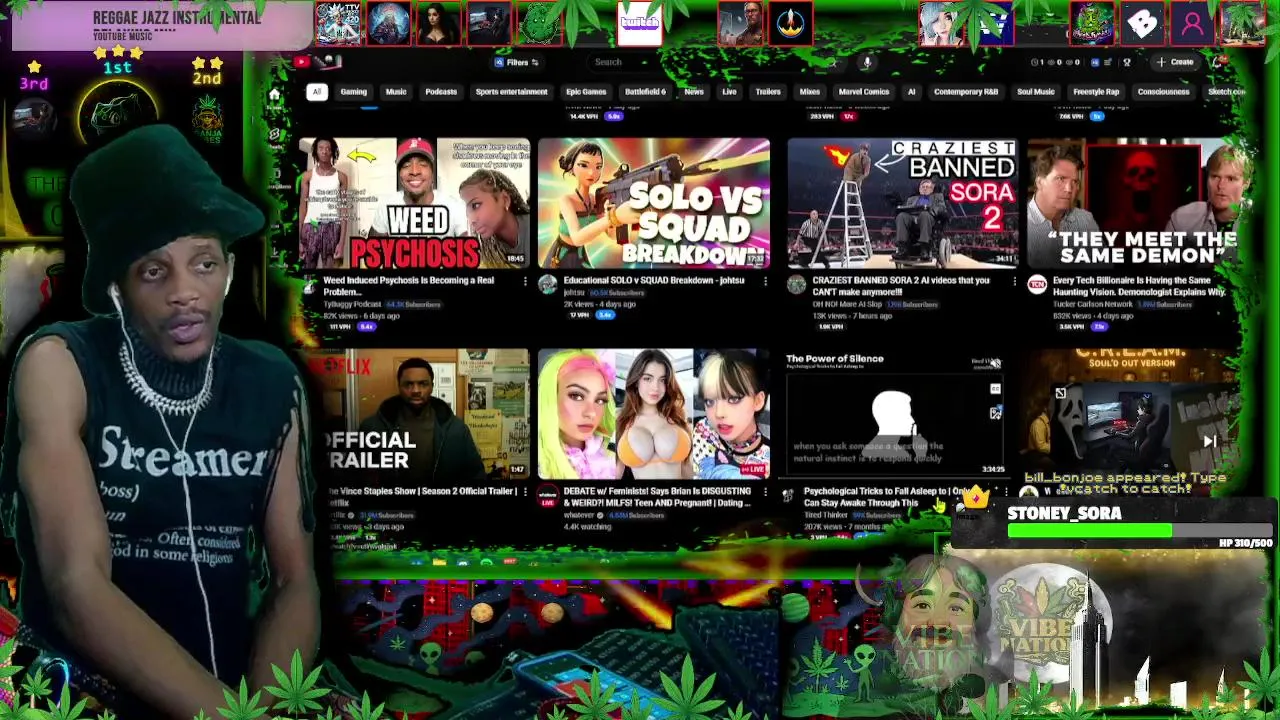Image resolution: width=1280 pixels, height=720 pixels.
Task: Open the Weed Psychosis video thumbnail
Action: pos(414,203)
